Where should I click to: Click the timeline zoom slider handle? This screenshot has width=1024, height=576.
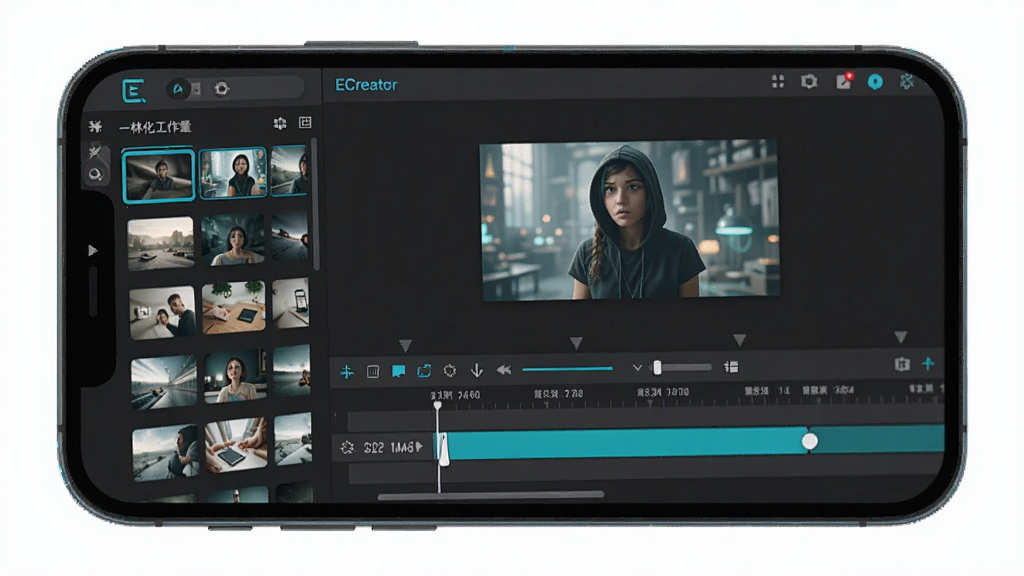[x=658, y=368]
